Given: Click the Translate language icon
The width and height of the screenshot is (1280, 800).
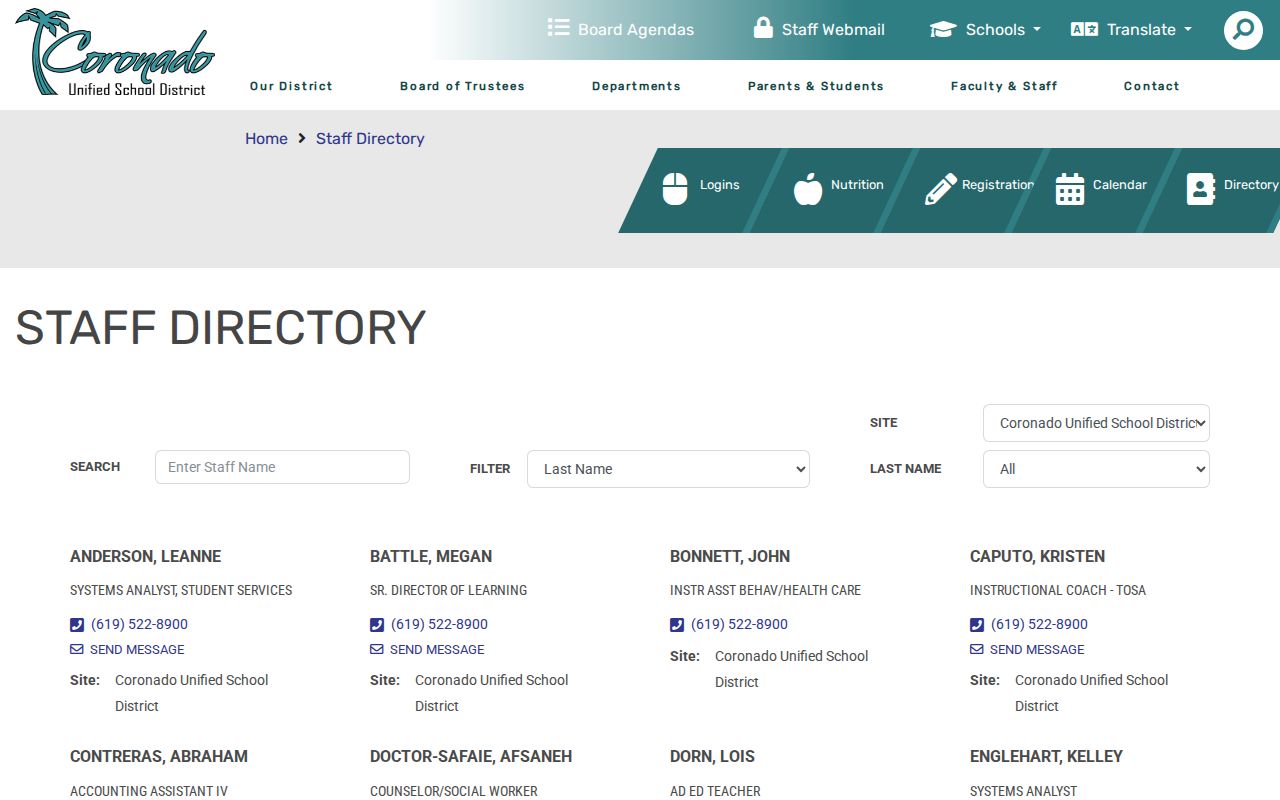Looking at the screenshot, I should pos(1084,29).
